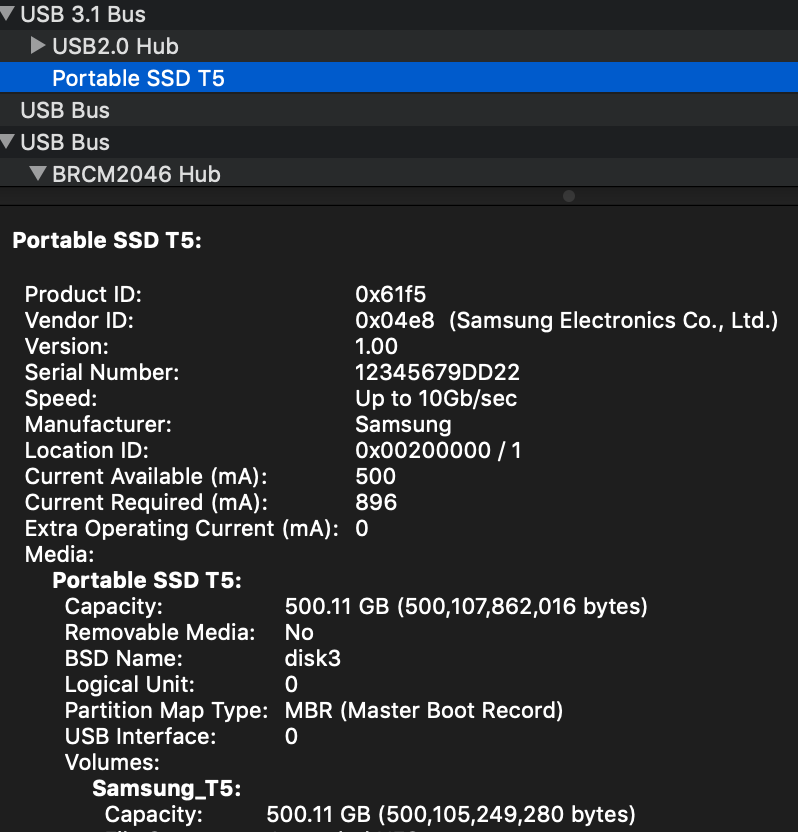Collapse the second USB Bus disclosure triangle
The width and height of the screenshot is (798, 832).
pyautogui.click(x=8, y=142)
